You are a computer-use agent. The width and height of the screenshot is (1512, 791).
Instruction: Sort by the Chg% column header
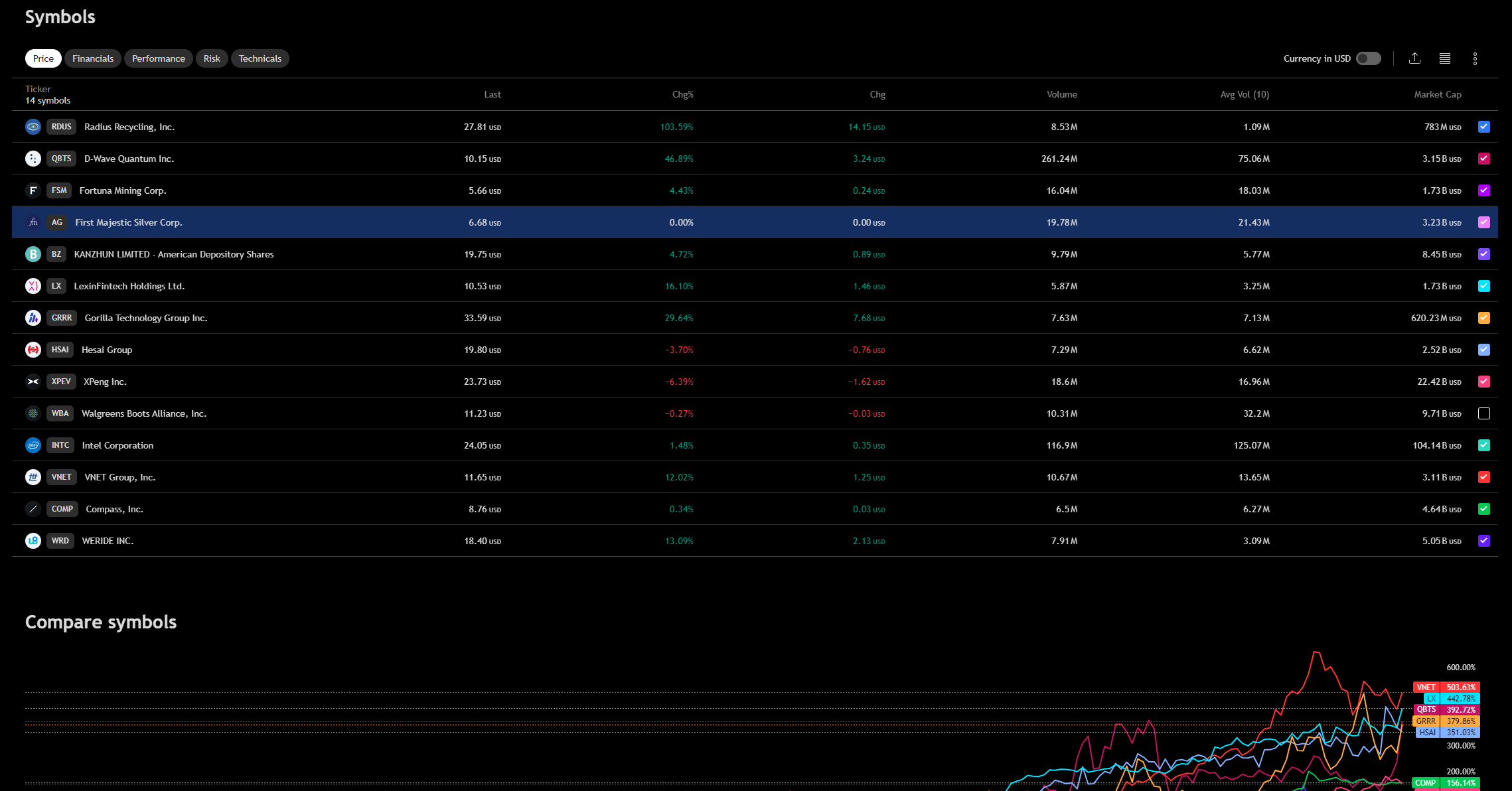[x=682, y=94]
